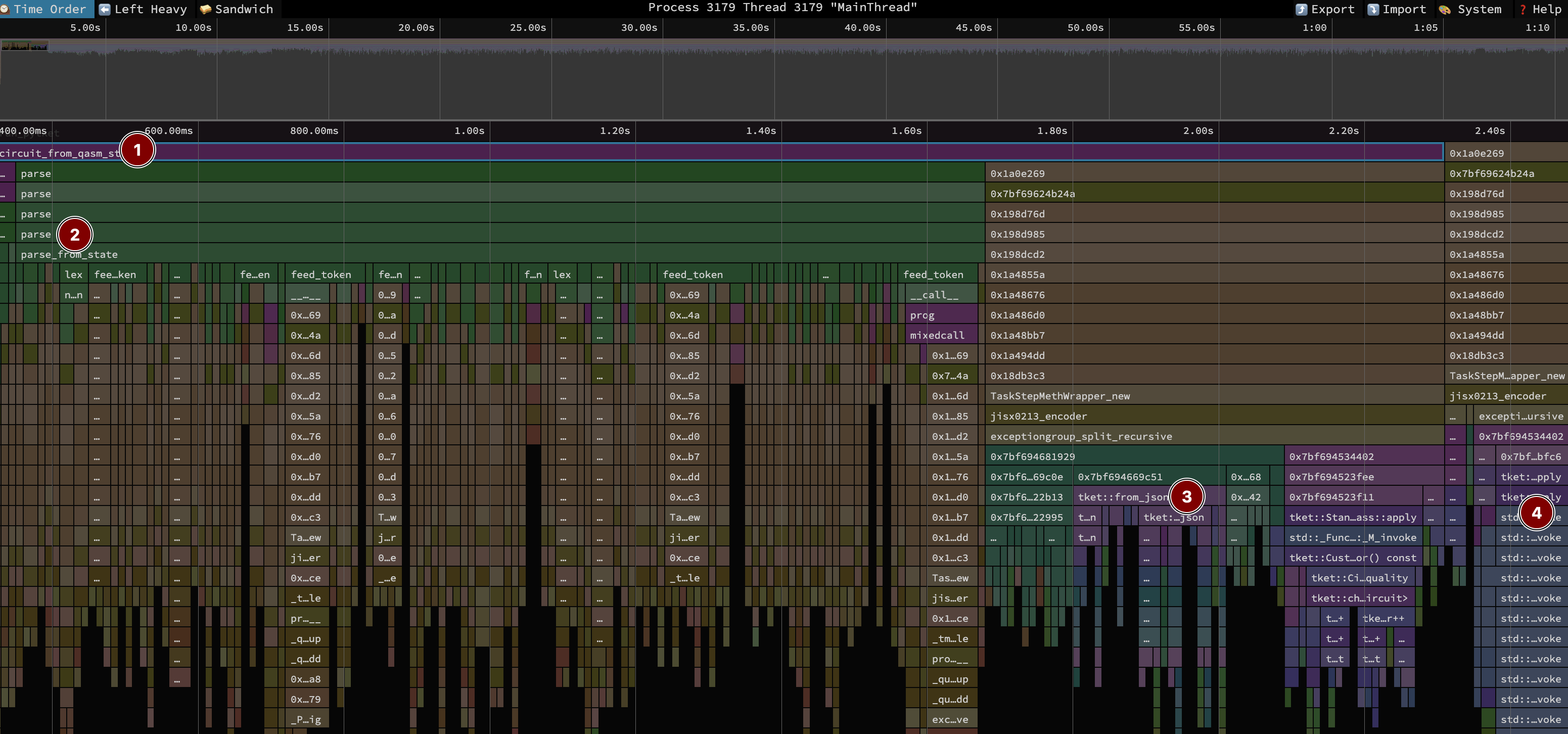
Task: Open the Sandwich view icon
Action: pyautogui.click(x=206, y=9)
